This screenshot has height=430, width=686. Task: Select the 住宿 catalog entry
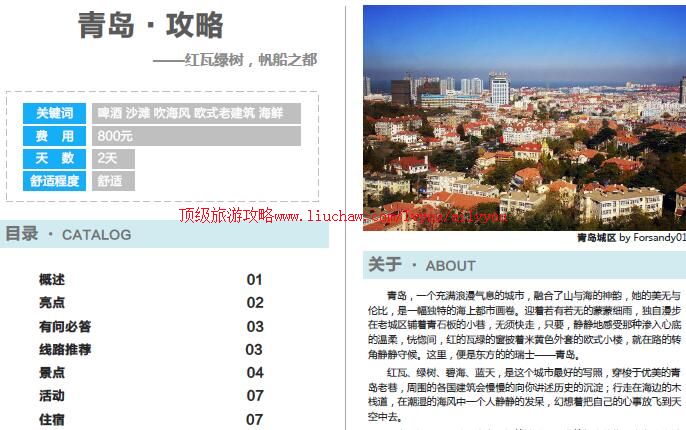(x=52, y=419)
